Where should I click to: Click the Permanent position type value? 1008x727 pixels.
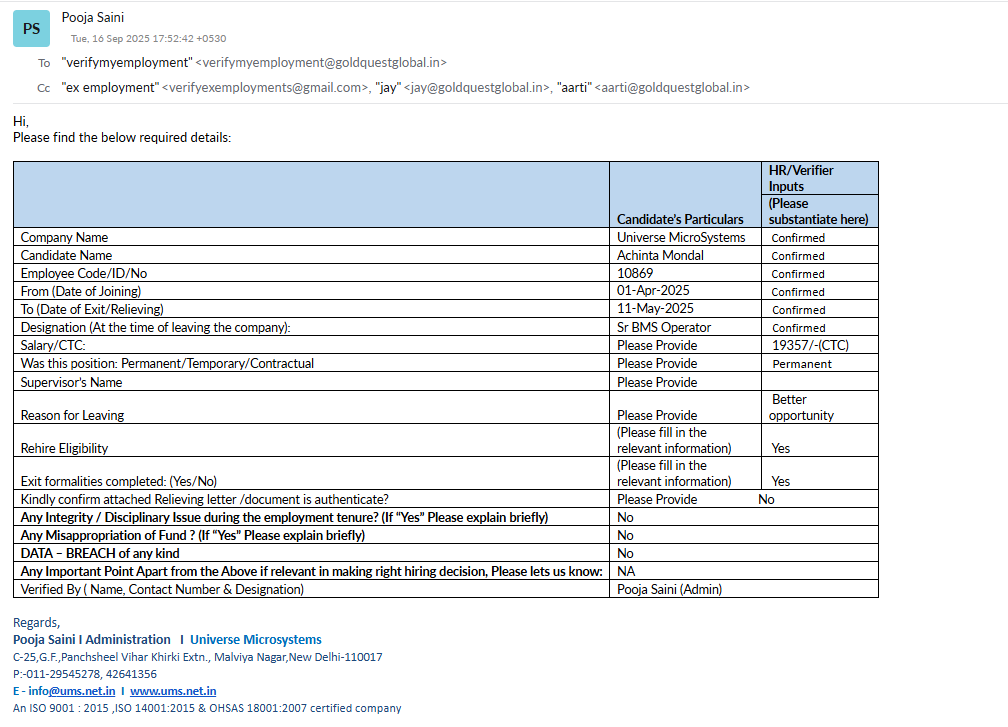[x=801, y=364]
